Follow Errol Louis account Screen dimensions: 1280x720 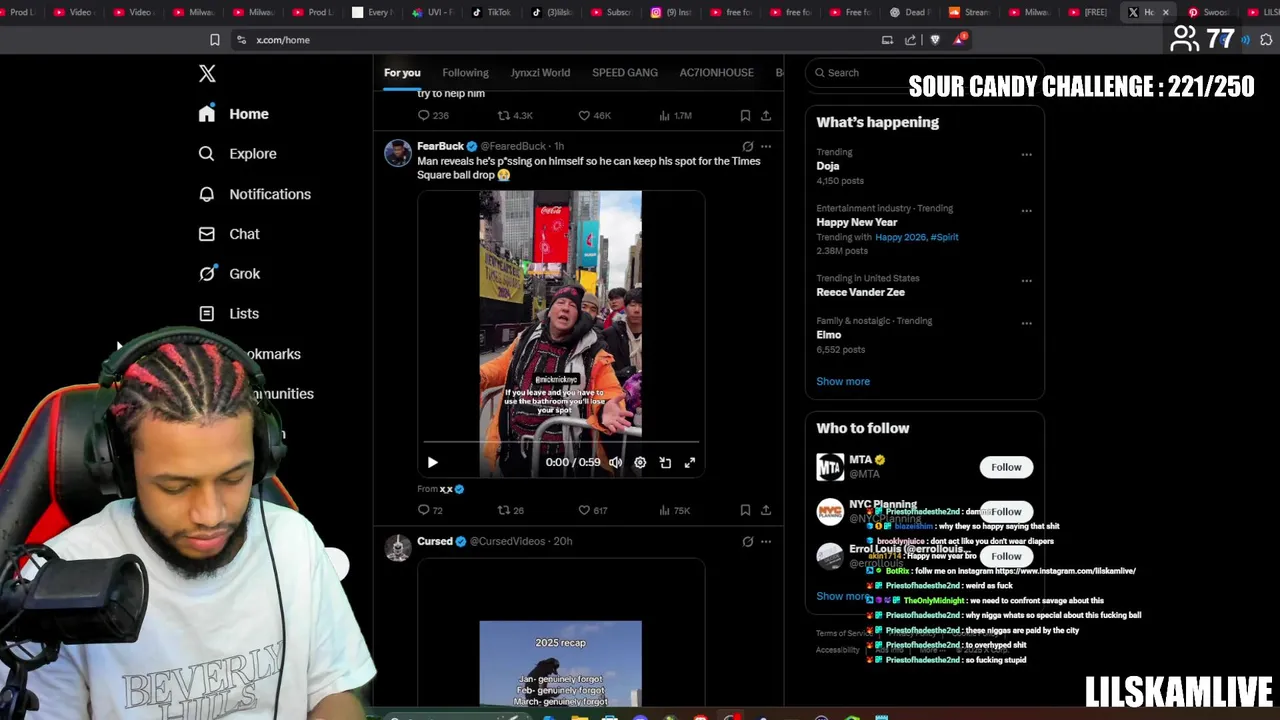click(1006, 556)
